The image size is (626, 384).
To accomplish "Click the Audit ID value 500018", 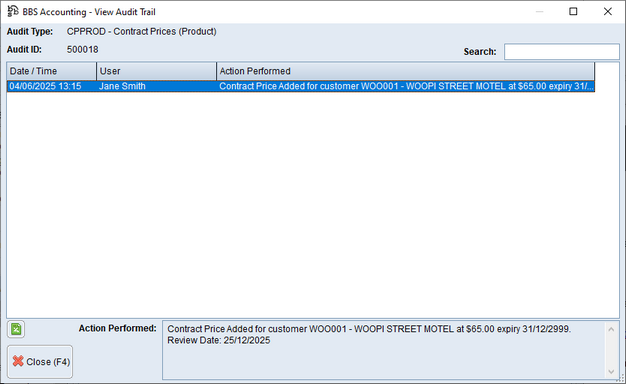I will [83, 49].
